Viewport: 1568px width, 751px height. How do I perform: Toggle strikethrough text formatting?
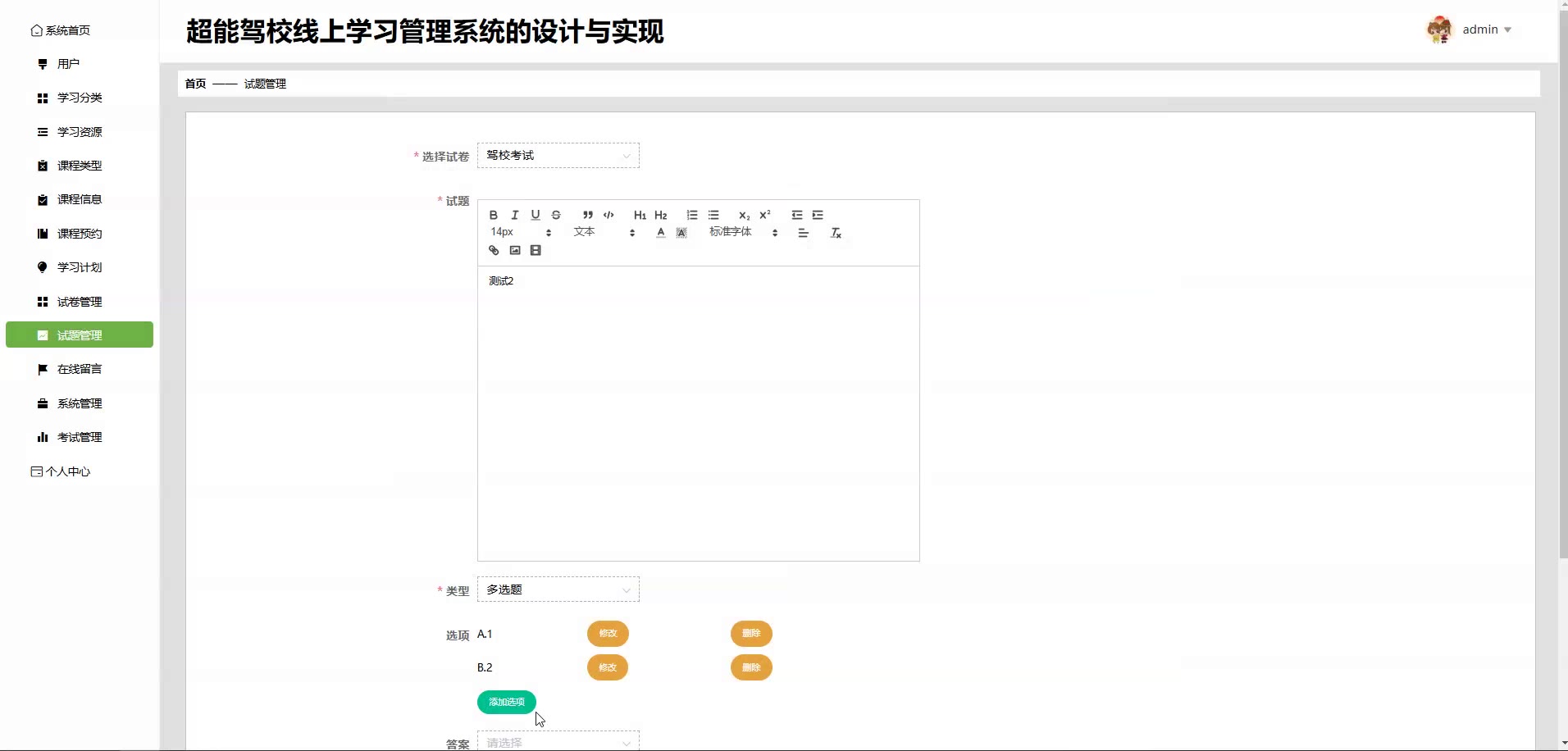pos(556,215)
